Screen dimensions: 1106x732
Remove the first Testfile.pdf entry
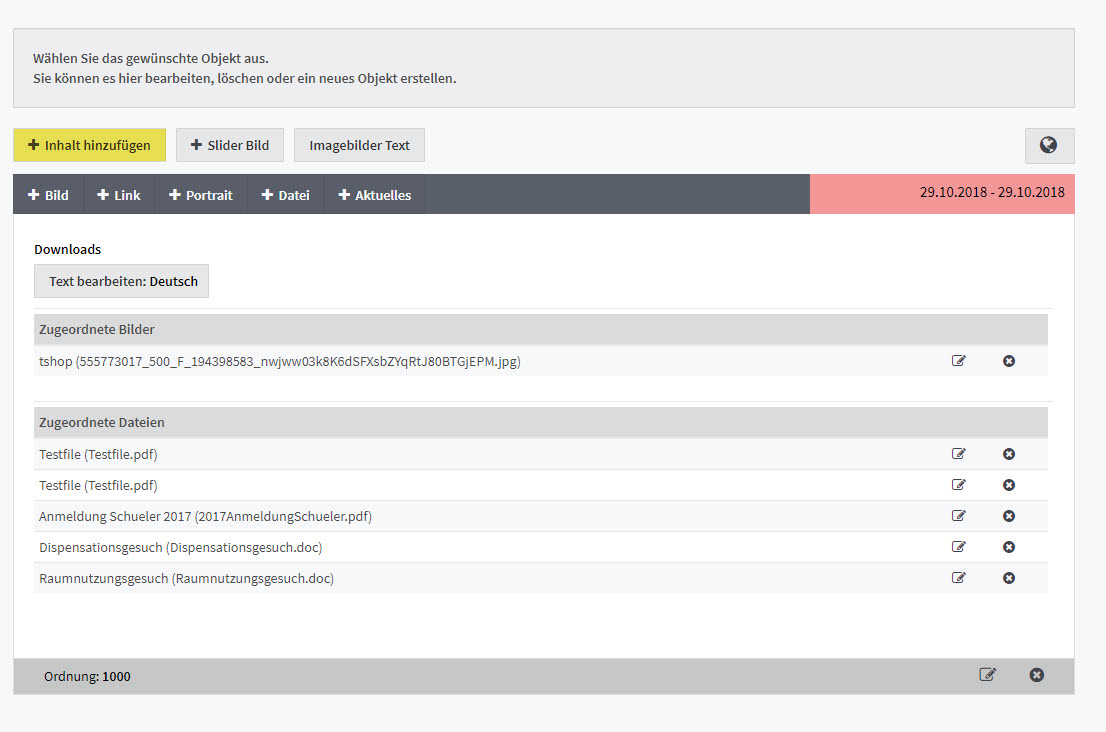pos(1009,454)
